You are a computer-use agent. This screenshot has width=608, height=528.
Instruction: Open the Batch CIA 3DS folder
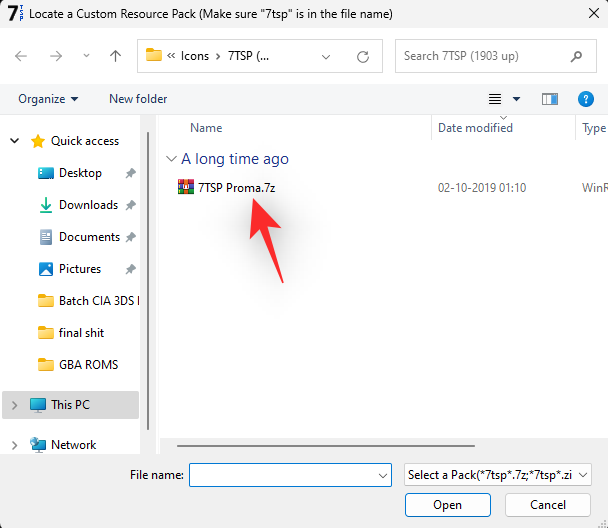(99, 301)
